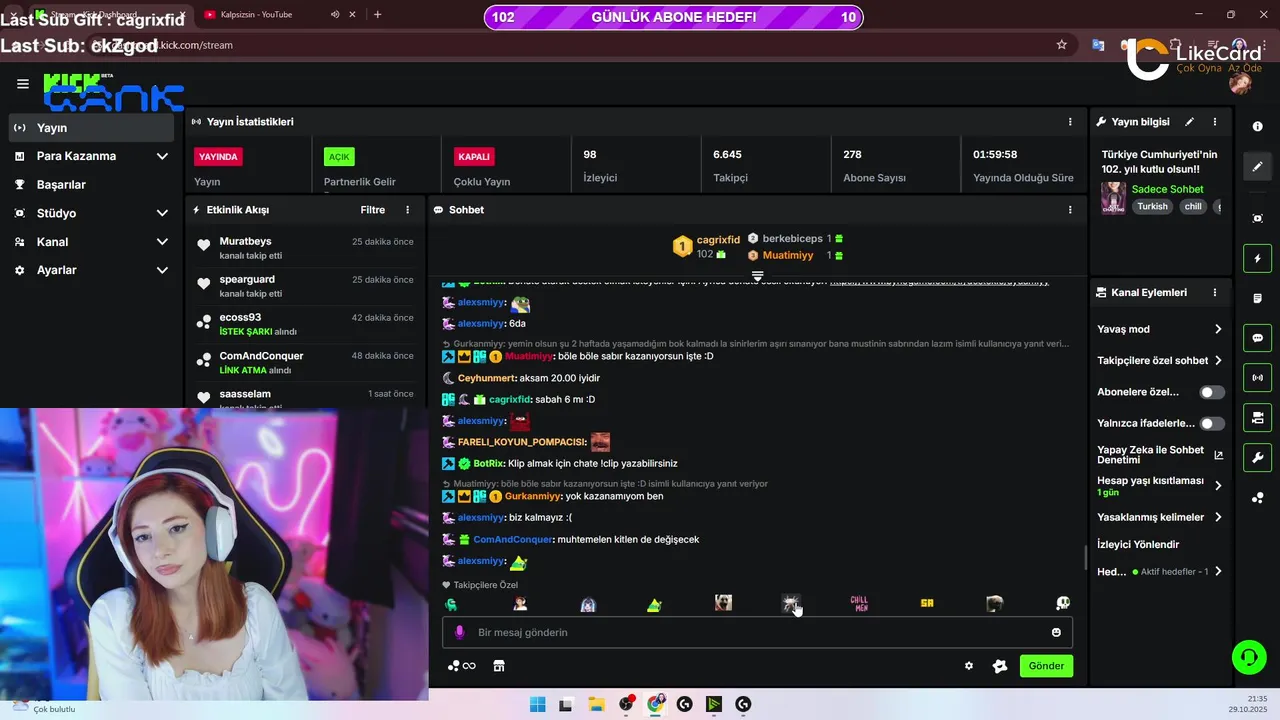The width and height of the screenshot is (1280, 720).
Task: Open the Windows Start menu
Action: point(537,704)
